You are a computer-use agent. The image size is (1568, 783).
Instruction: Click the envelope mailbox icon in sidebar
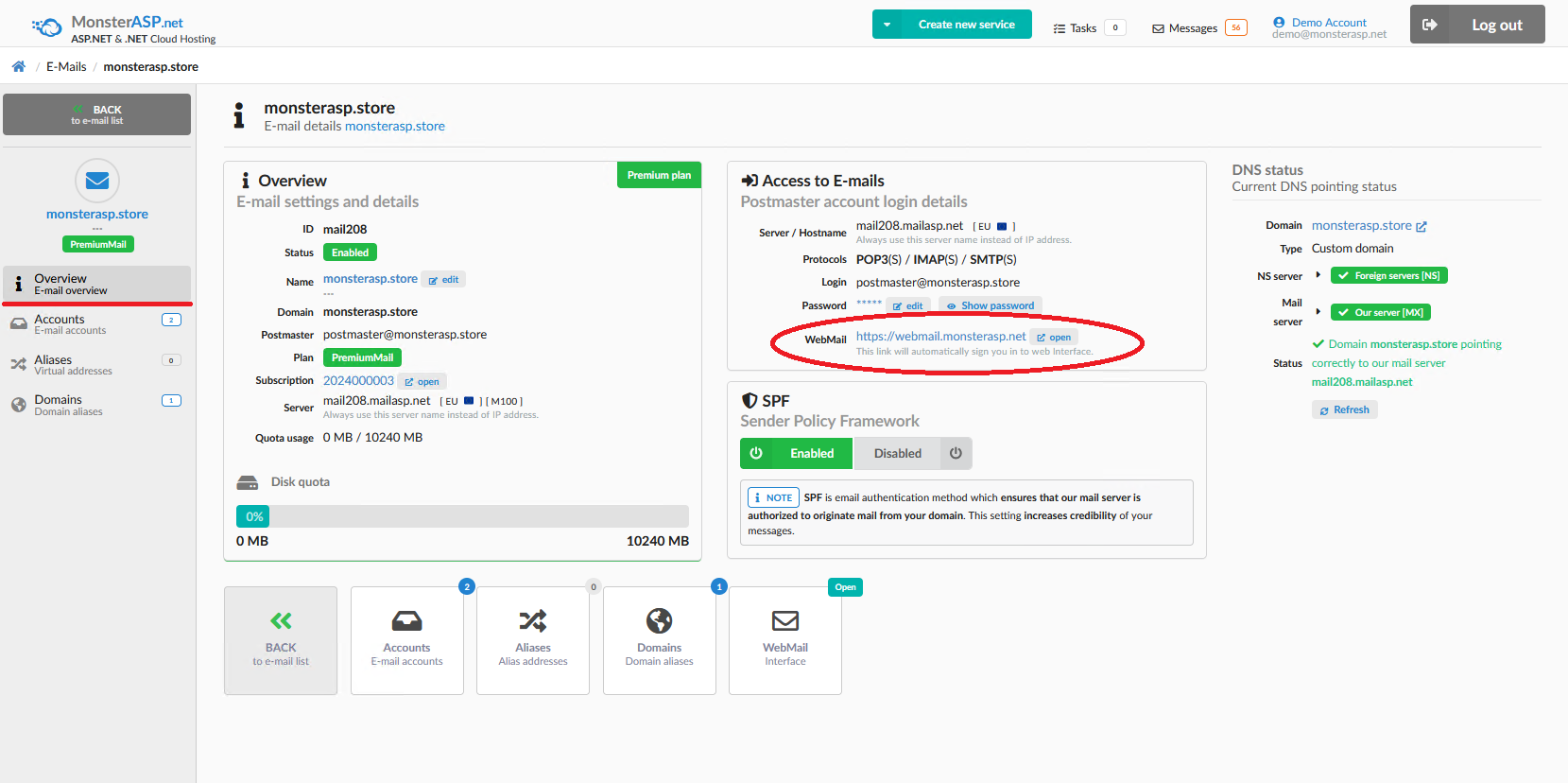[x=97, y=181]
